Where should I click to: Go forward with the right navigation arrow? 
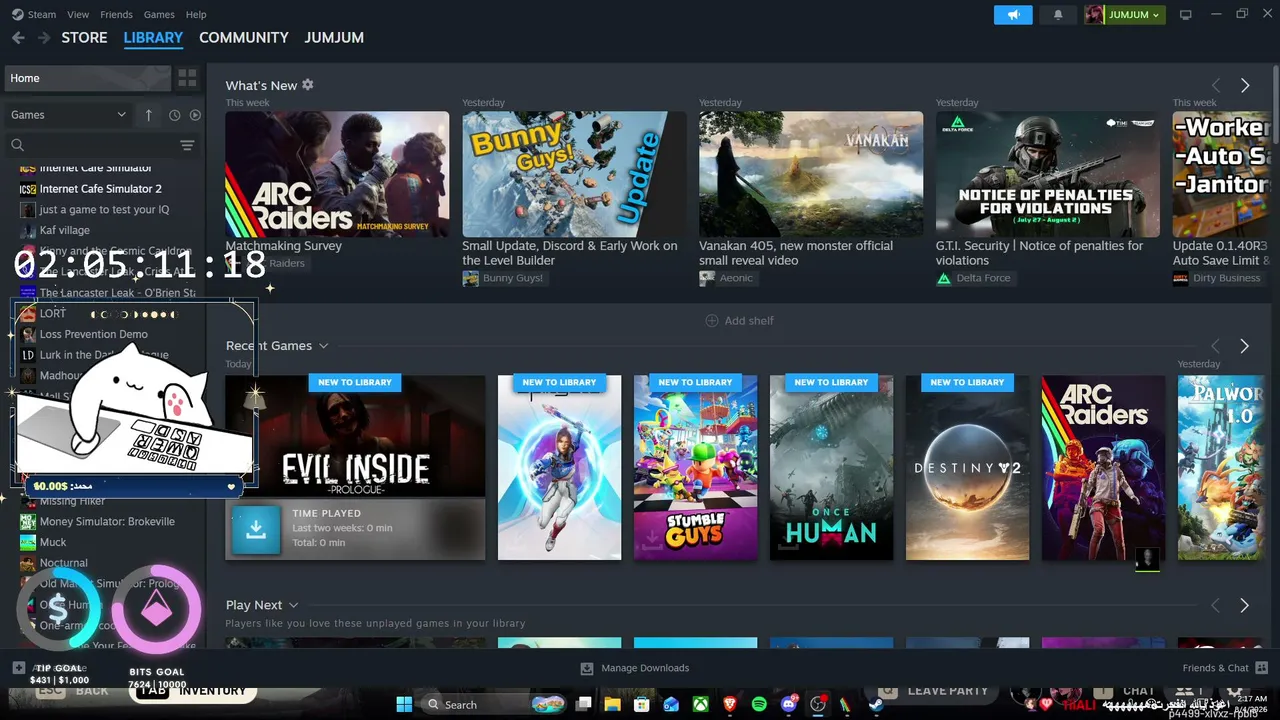[x=43, y=38]
